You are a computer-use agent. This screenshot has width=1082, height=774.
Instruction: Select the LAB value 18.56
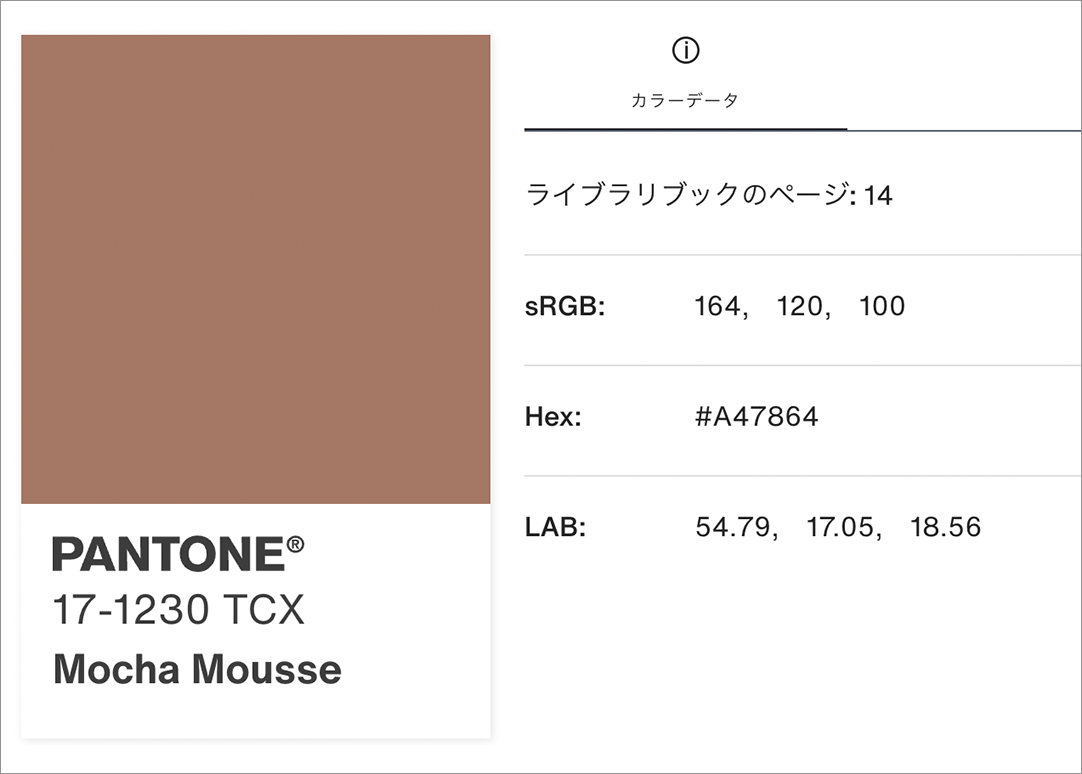click(x=945, y=527)
